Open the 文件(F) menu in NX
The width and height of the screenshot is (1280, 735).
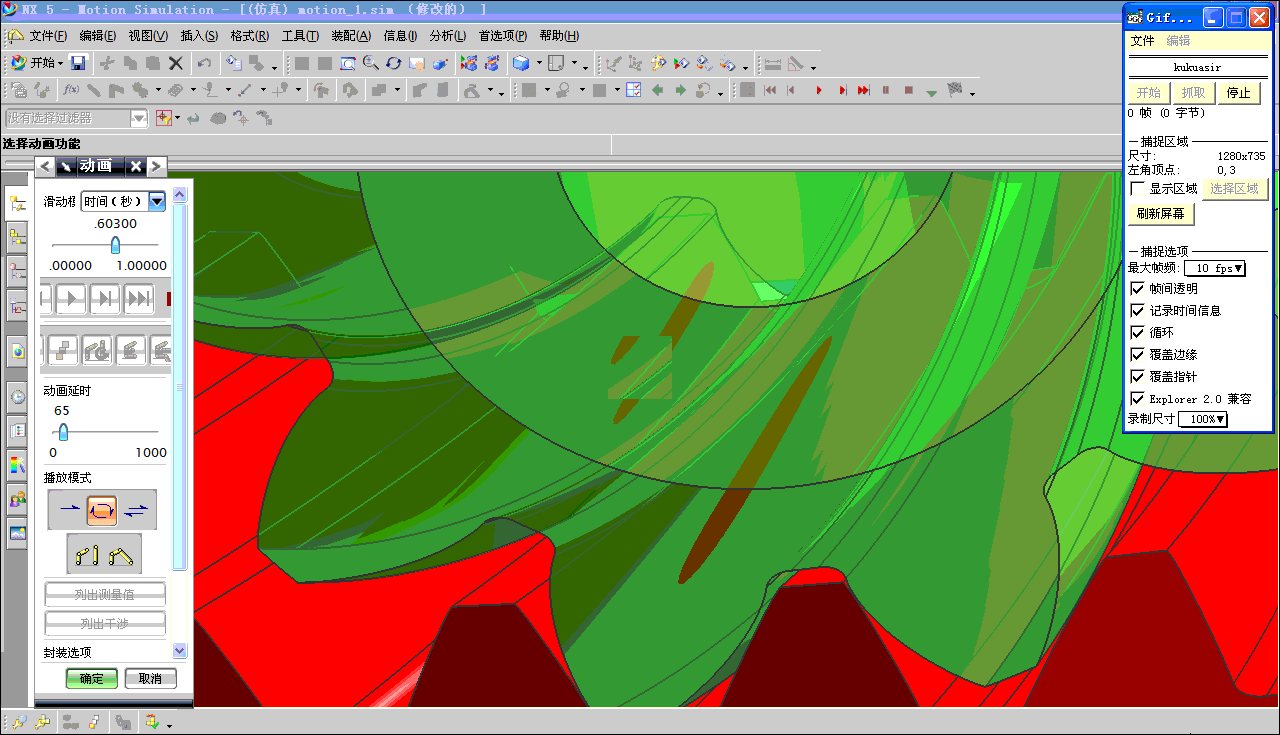coord(48,36)
